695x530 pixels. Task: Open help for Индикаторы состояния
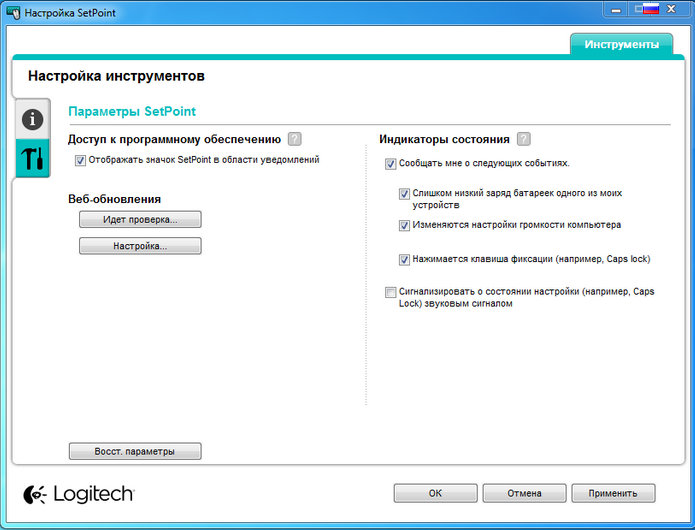[x=523, y=139]
